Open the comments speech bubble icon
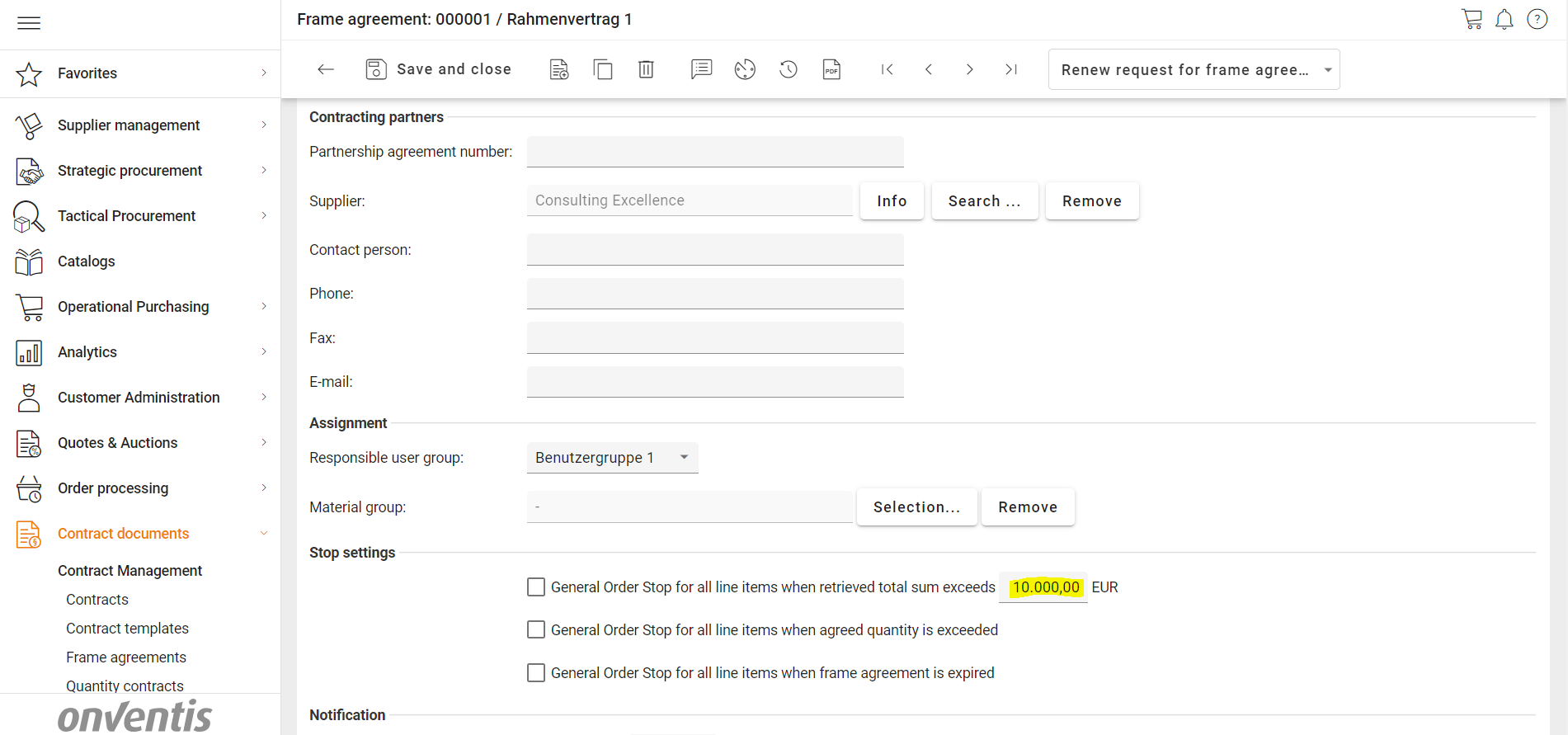1568x735 pixels. [x=701, y=69]
